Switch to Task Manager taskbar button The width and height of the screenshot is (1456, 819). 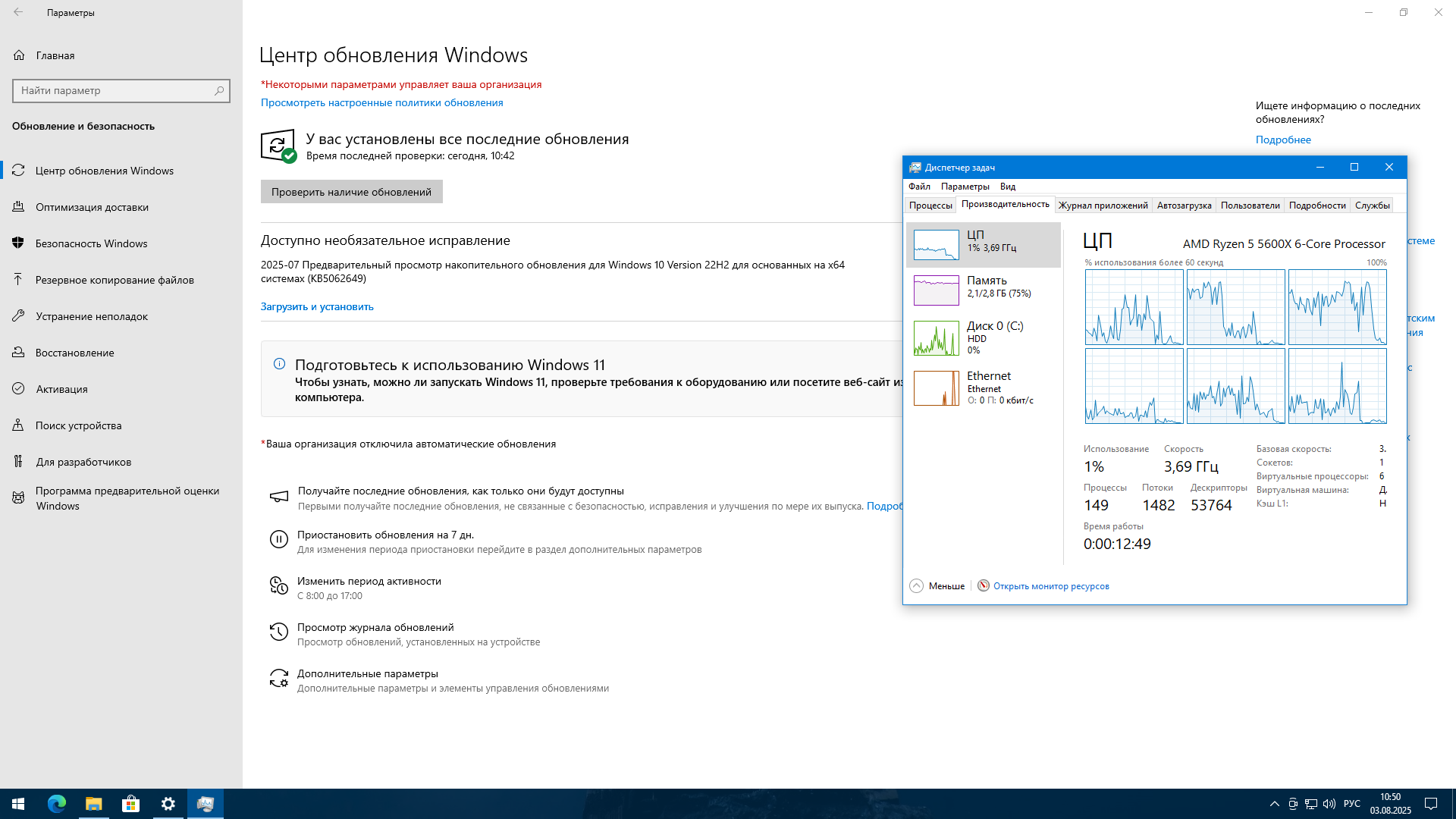(205, 804)
